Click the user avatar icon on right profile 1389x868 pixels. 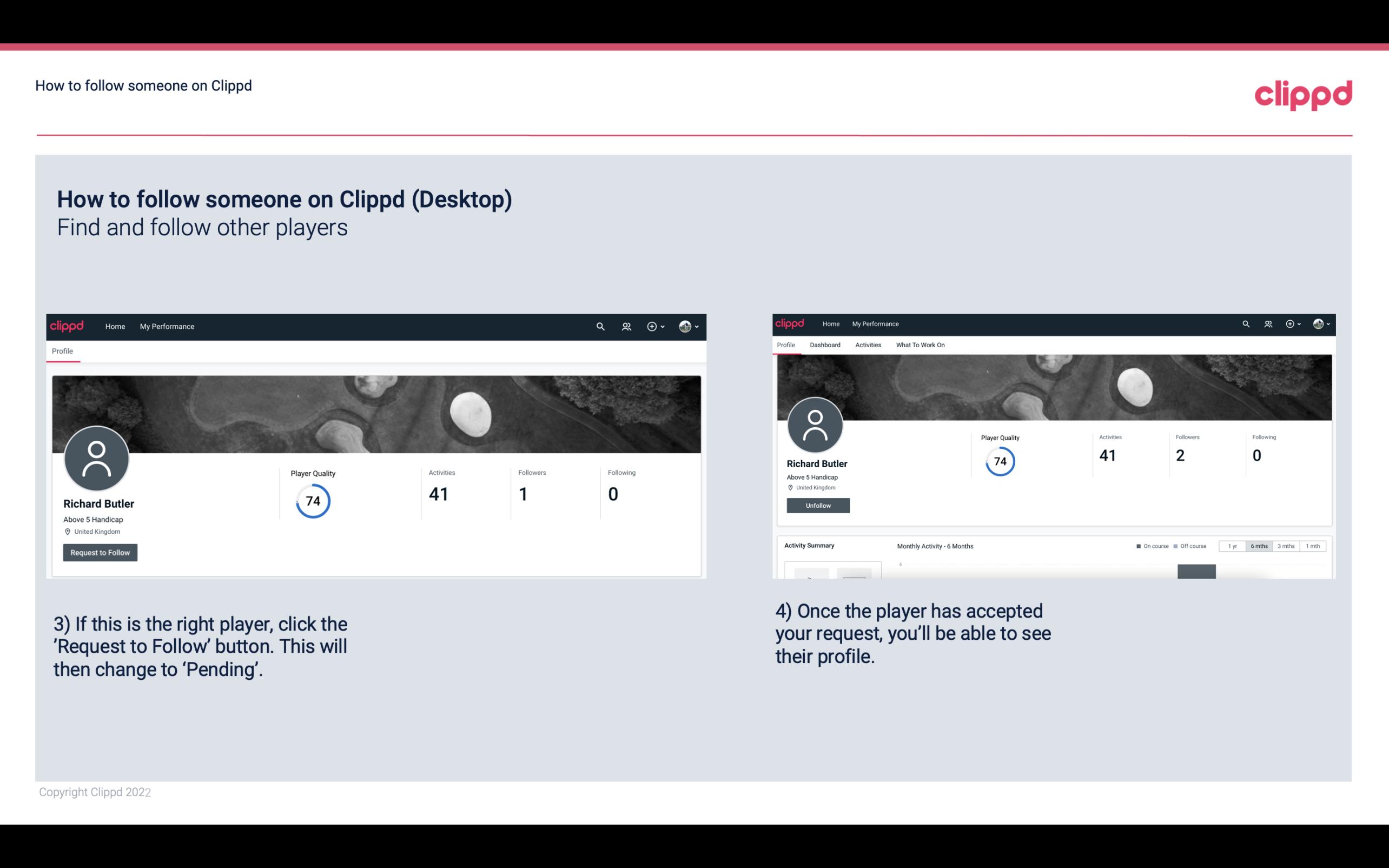(x=815, y=423)
